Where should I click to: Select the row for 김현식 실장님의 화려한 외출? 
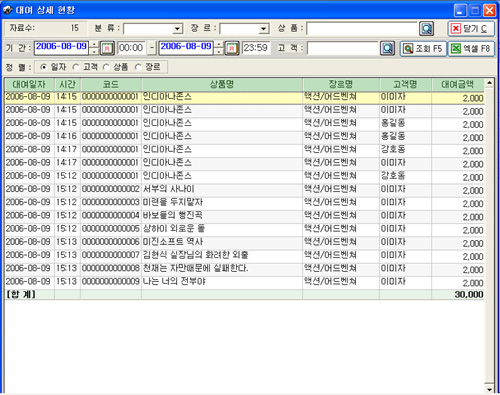pos(244,256)
